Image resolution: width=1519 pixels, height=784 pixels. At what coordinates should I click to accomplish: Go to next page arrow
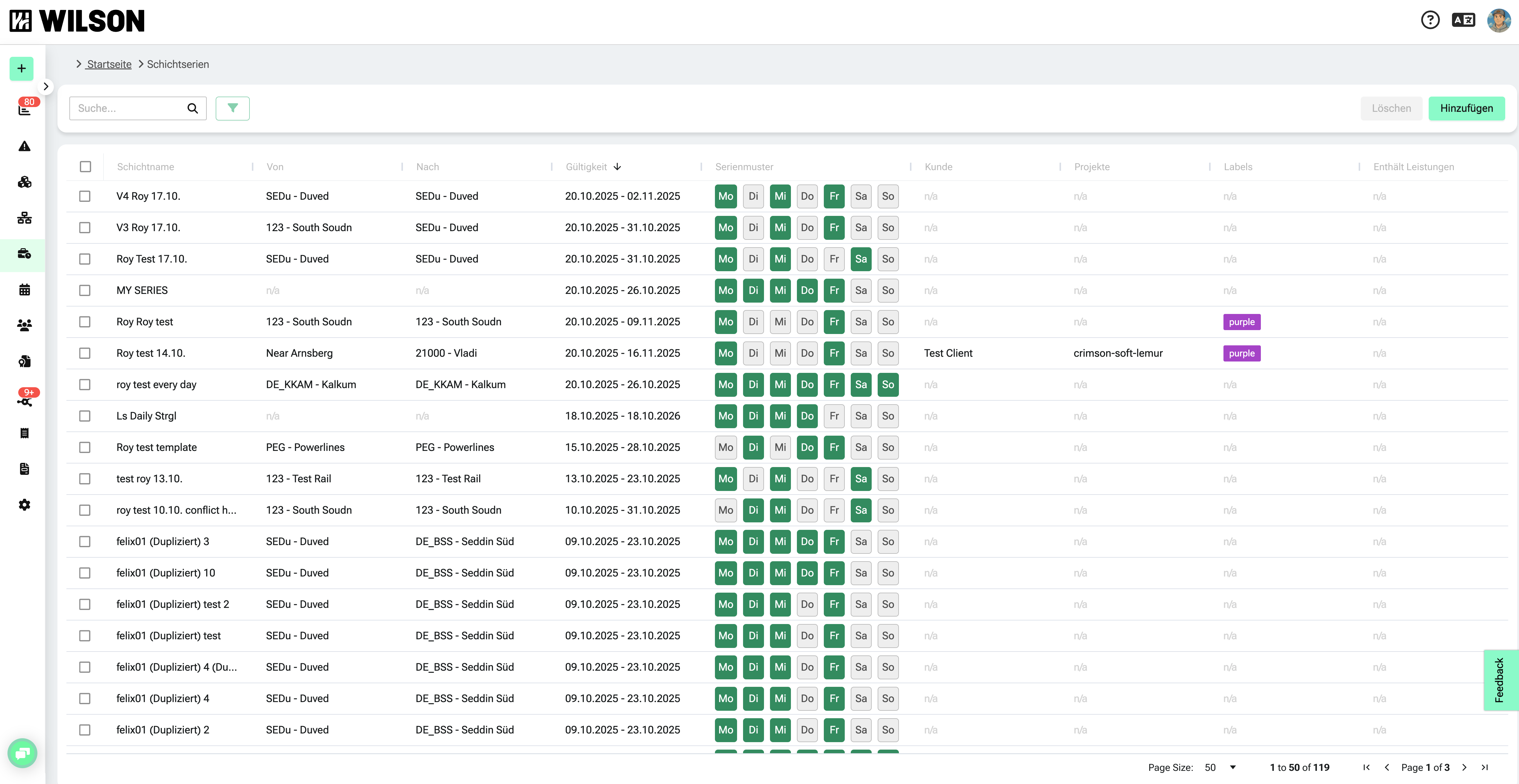(x=1464, y=767)
